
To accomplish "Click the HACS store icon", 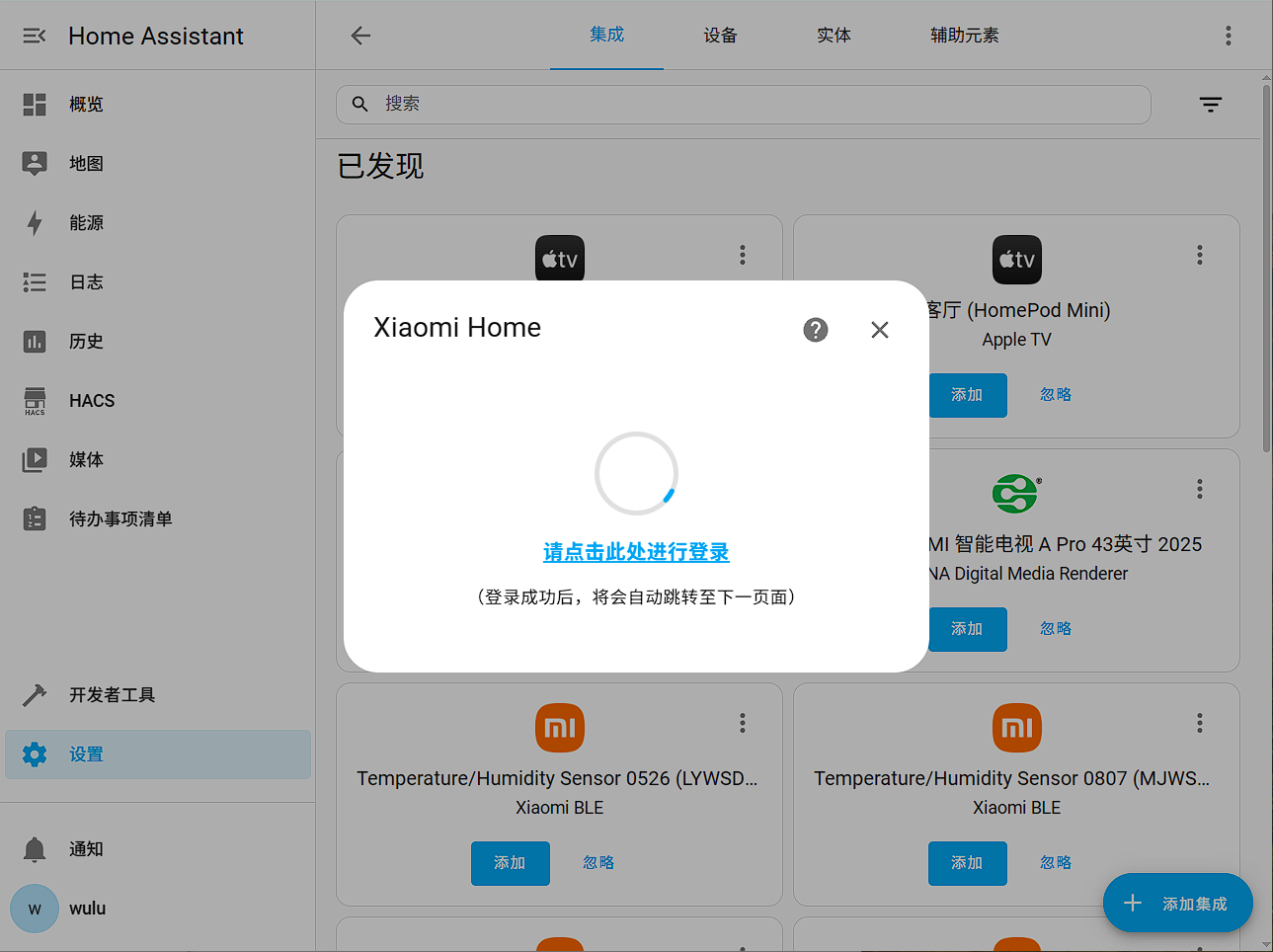I will [35, 401].
